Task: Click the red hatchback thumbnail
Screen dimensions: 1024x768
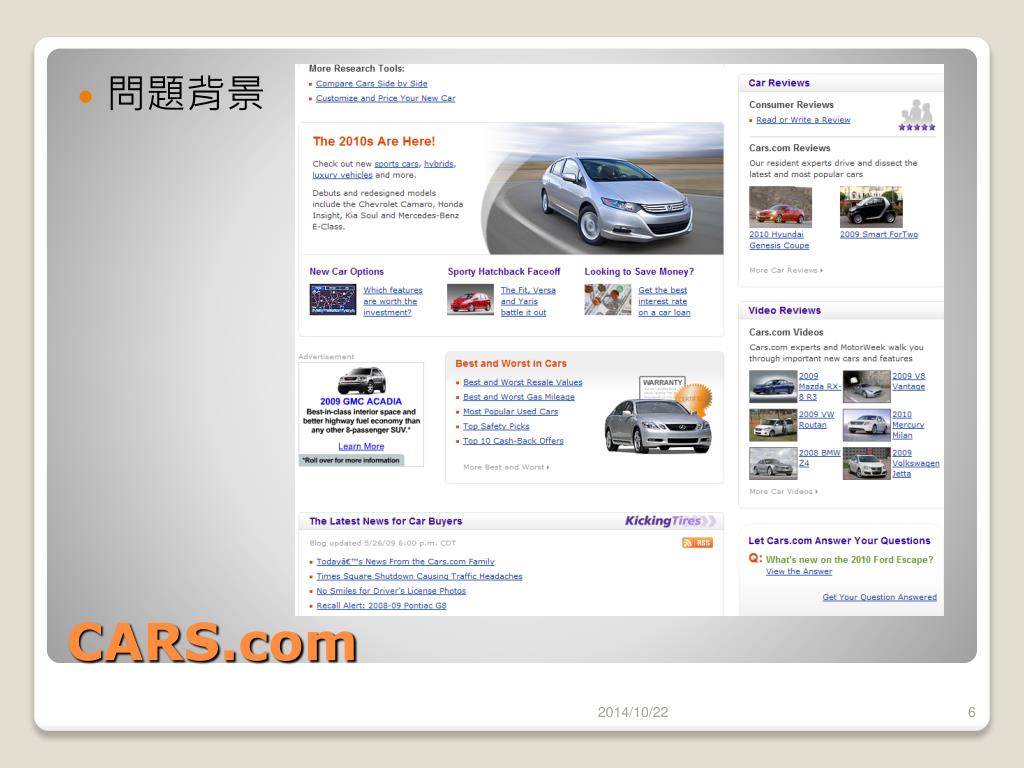Action: [470, 300]
